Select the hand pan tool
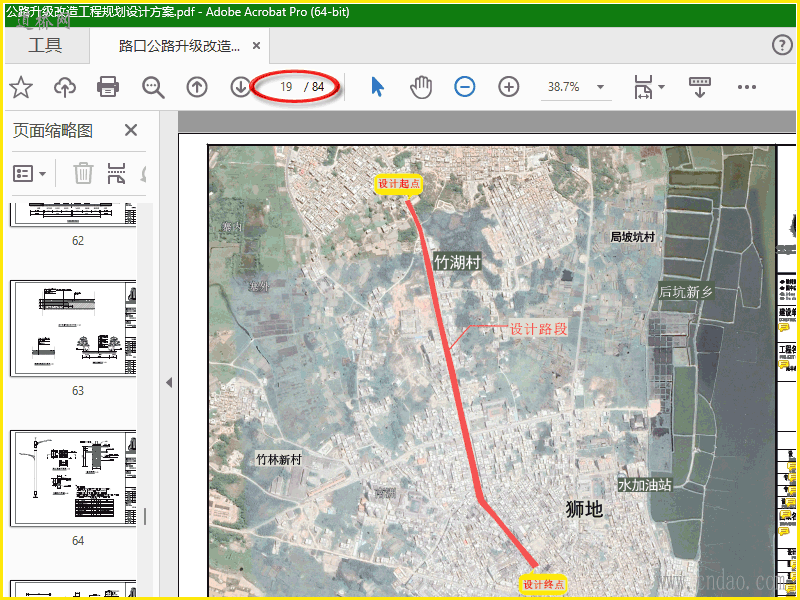Image resolution: width=800 pixels, height=600 pixels. click(421, 87)
